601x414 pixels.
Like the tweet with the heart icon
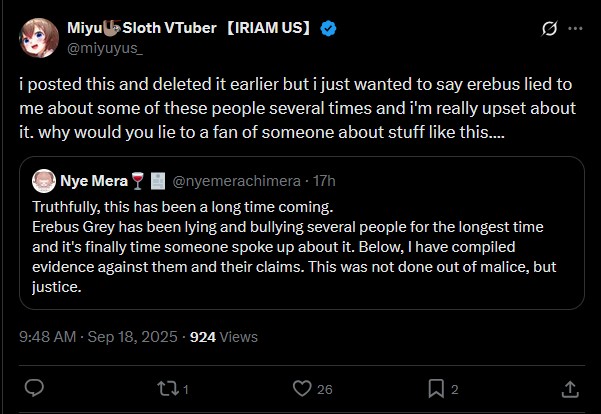[303, 387]
